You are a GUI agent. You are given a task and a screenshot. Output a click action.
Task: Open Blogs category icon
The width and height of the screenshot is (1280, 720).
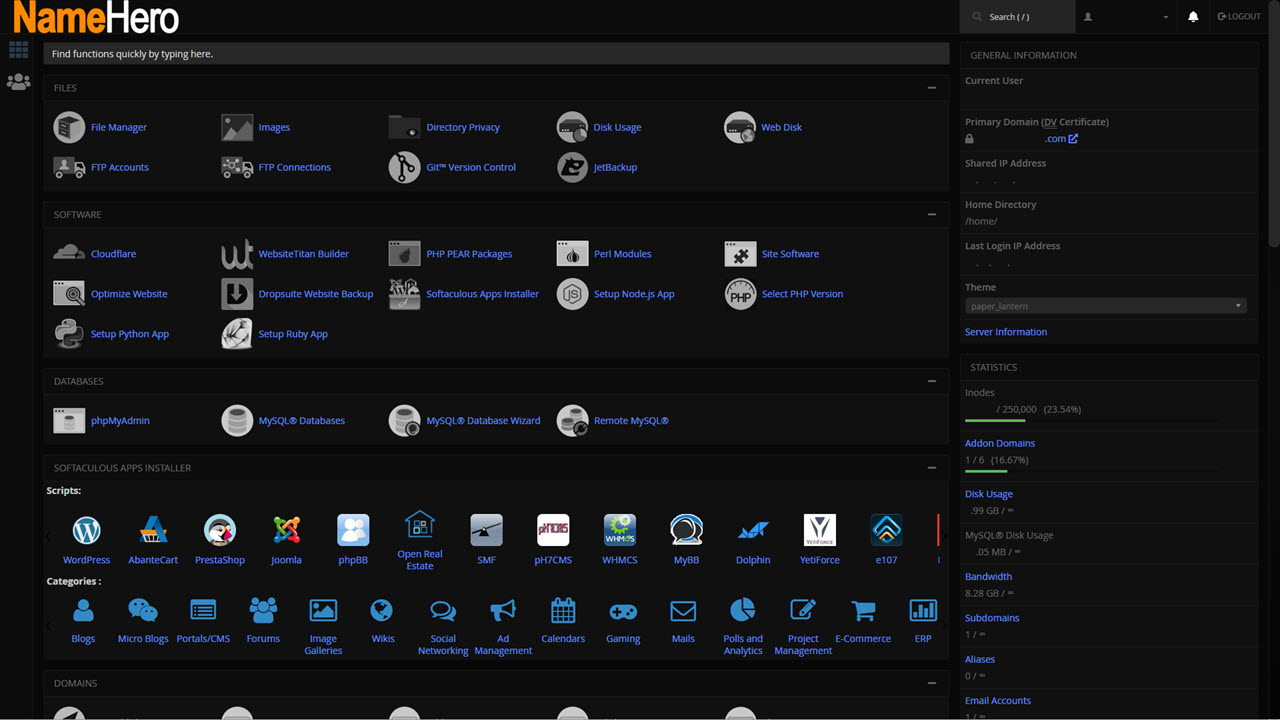(x=83, y=610)
